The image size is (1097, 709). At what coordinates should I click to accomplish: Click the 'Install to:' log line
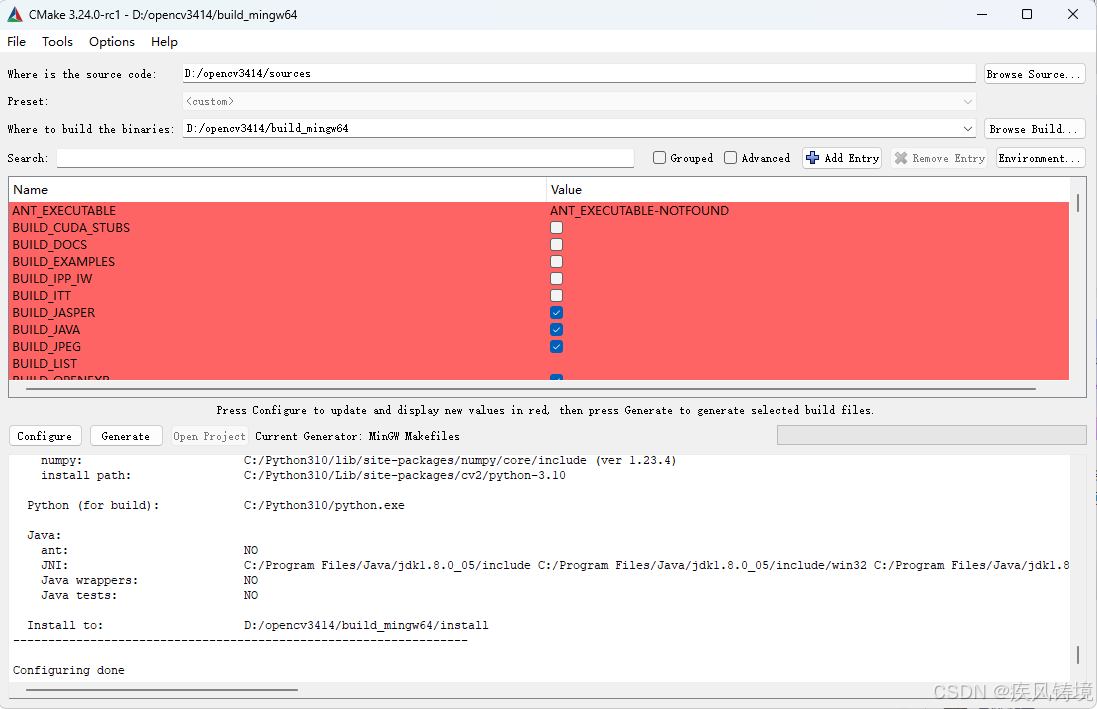point(257,626)
